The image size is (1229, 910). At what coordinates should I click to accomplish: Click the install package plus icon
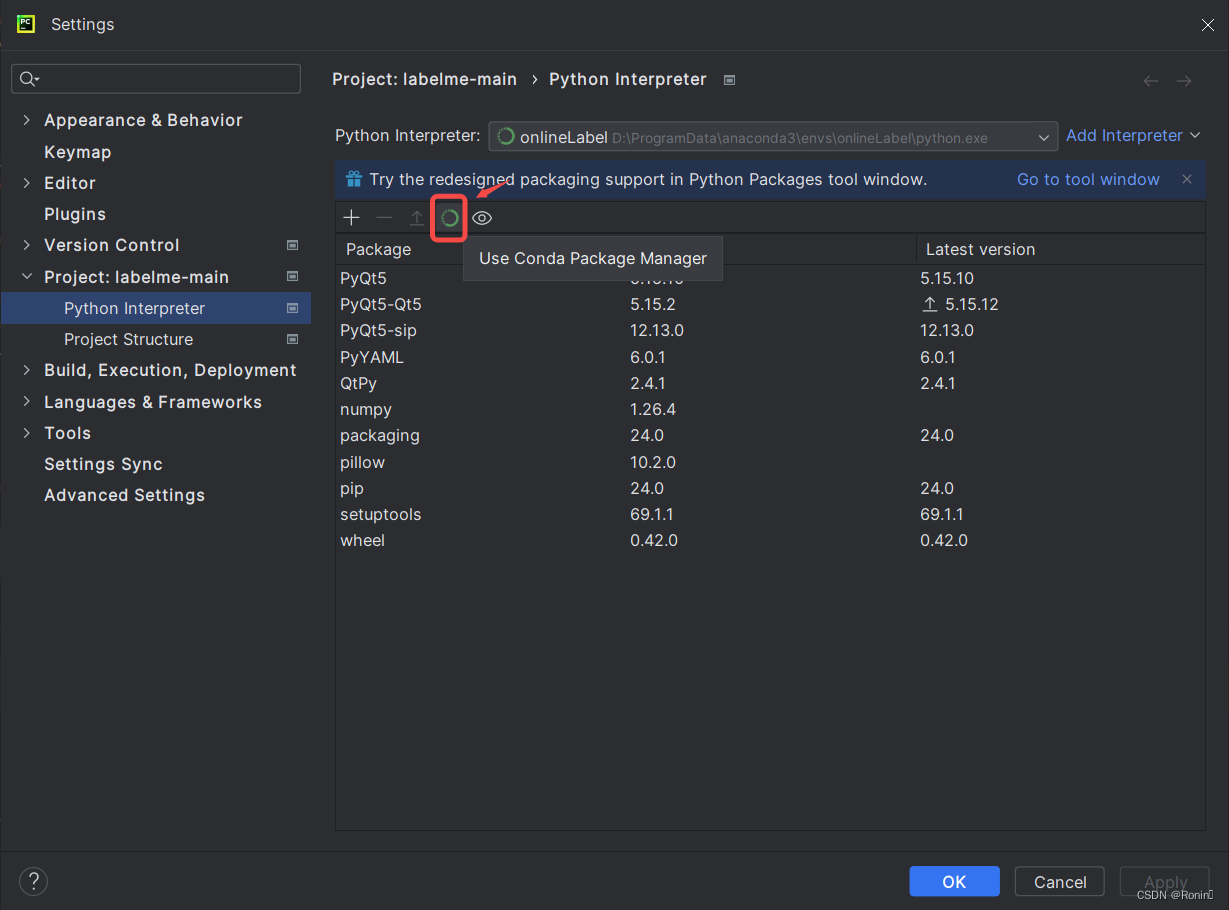352,218
